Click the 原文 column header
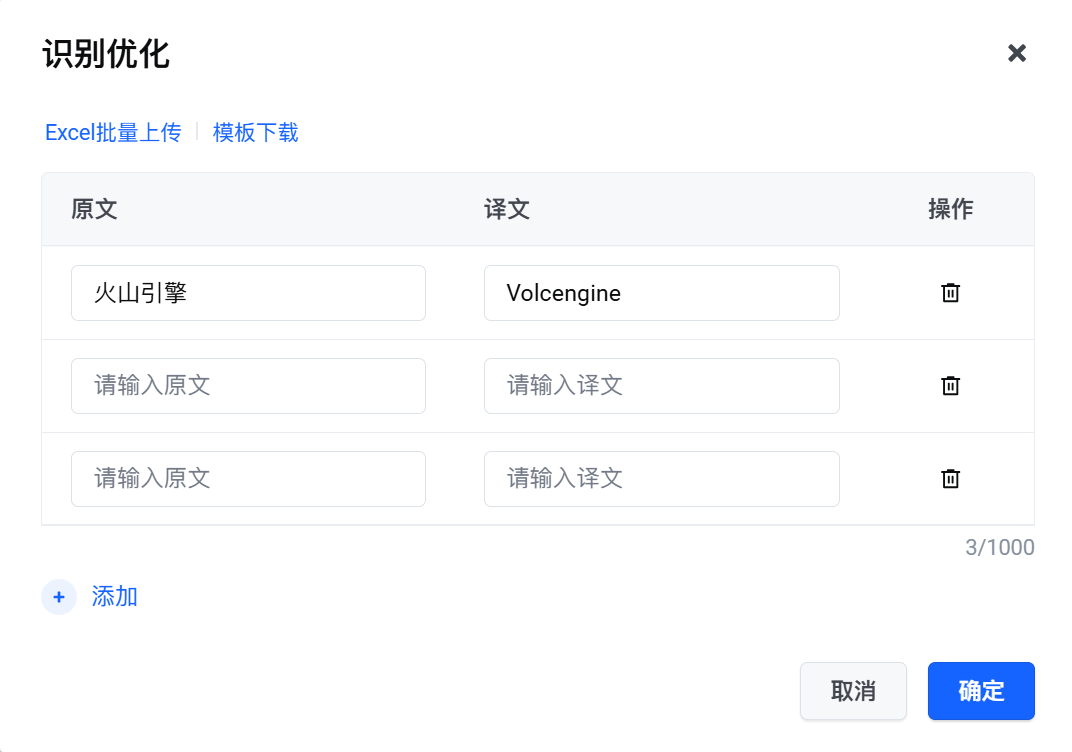Viewport: 1072px width, 752px height. [95, 210]
